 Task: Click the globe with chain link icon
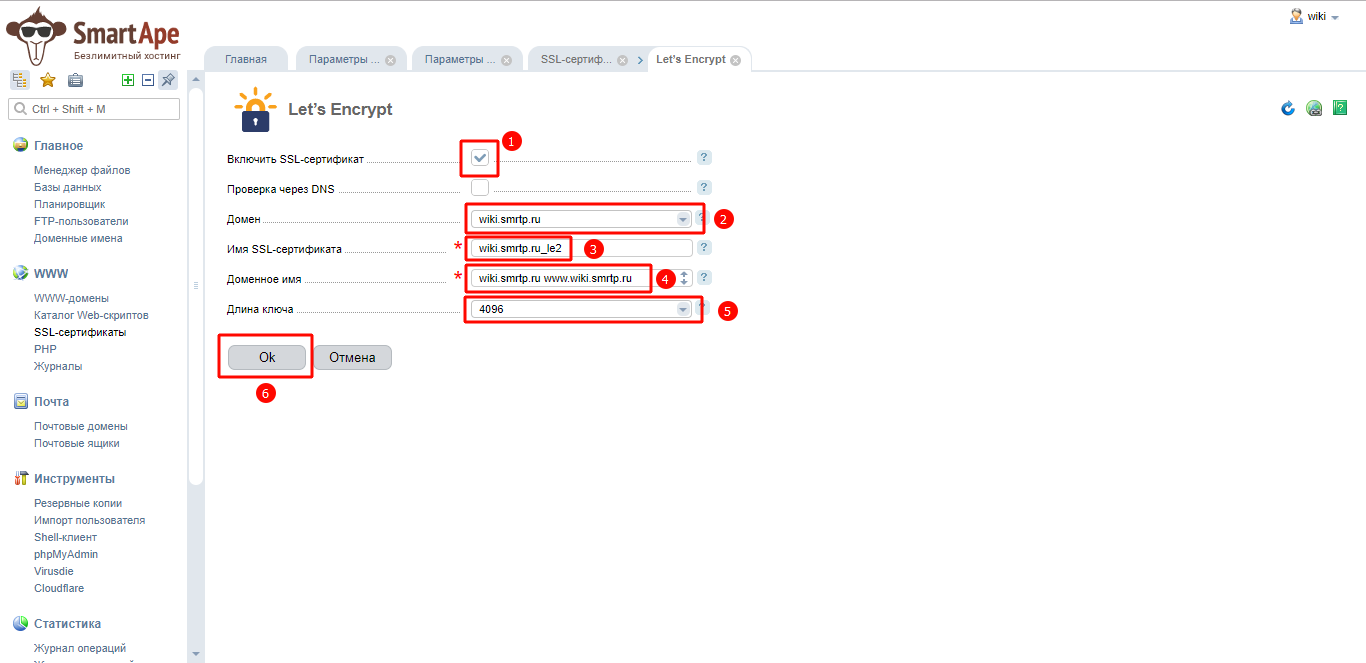(1314, 108)
